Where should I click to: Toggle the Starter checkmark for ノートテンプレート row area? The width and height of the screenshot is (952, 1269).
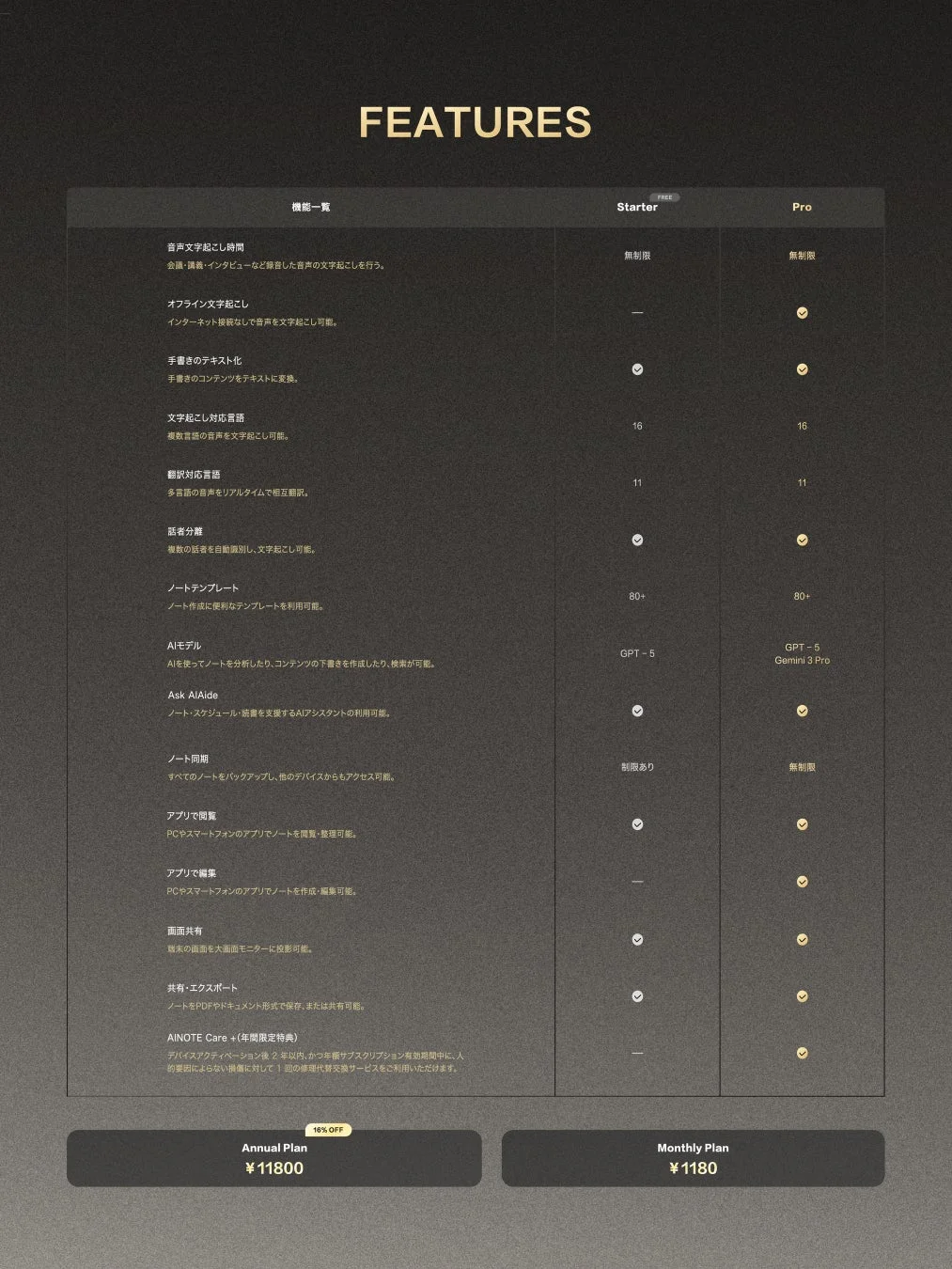[x=637, y=595]
